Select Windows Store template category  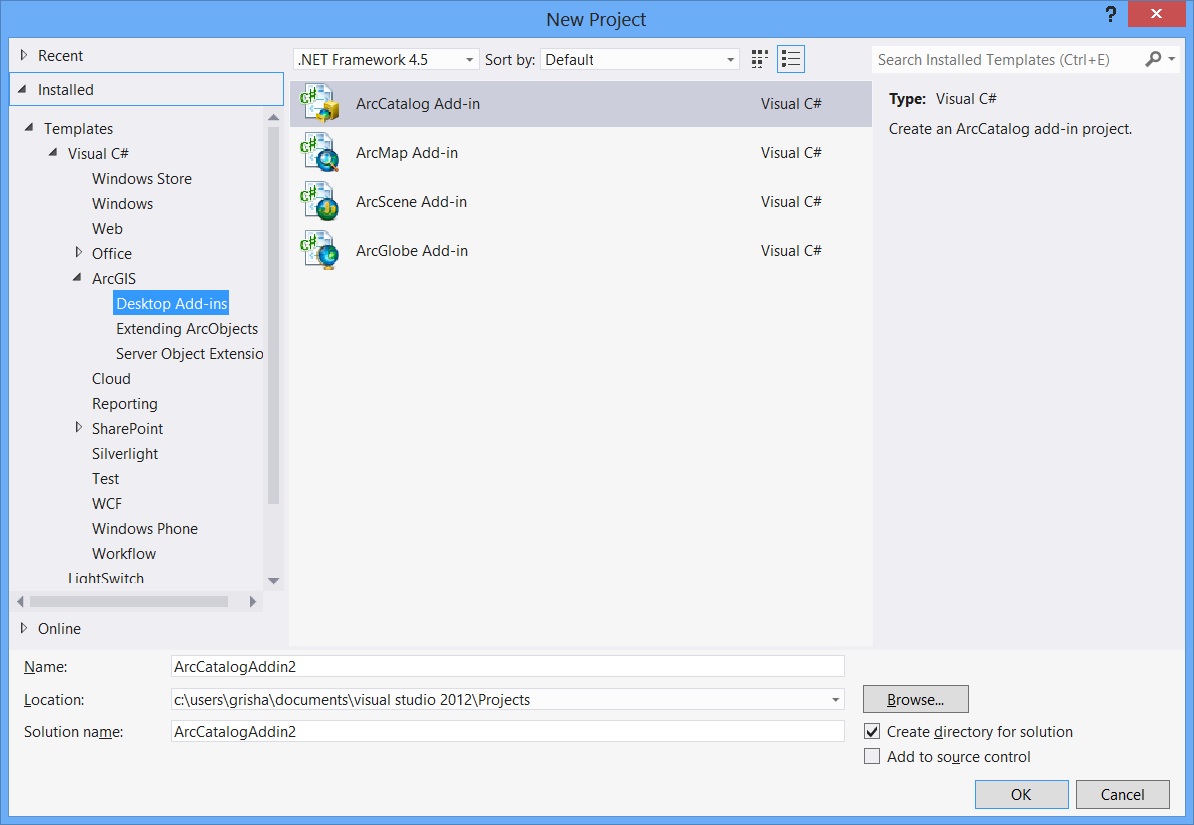[x=142, y=178]
